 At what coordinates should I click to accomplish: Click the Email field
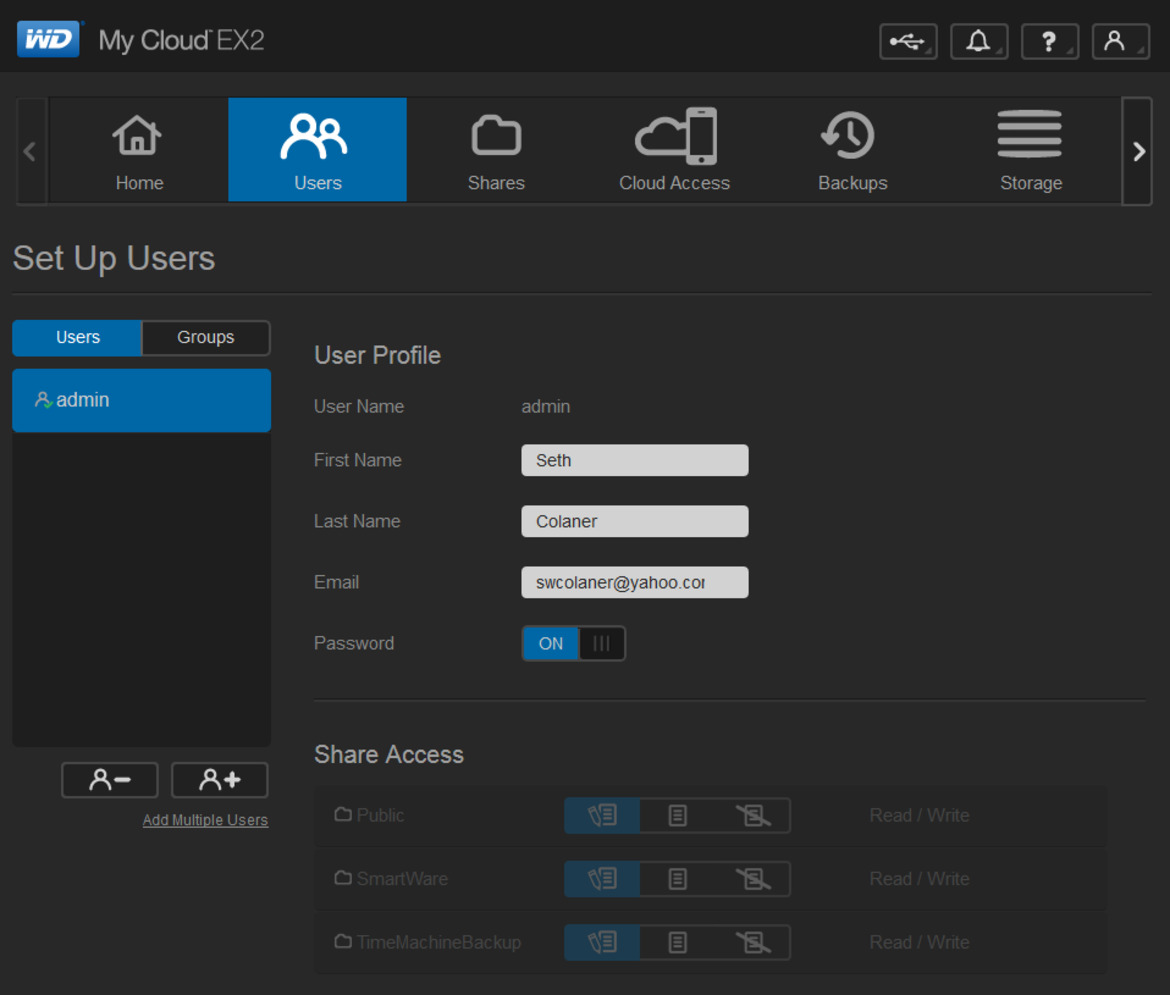[x=635, y=582]
